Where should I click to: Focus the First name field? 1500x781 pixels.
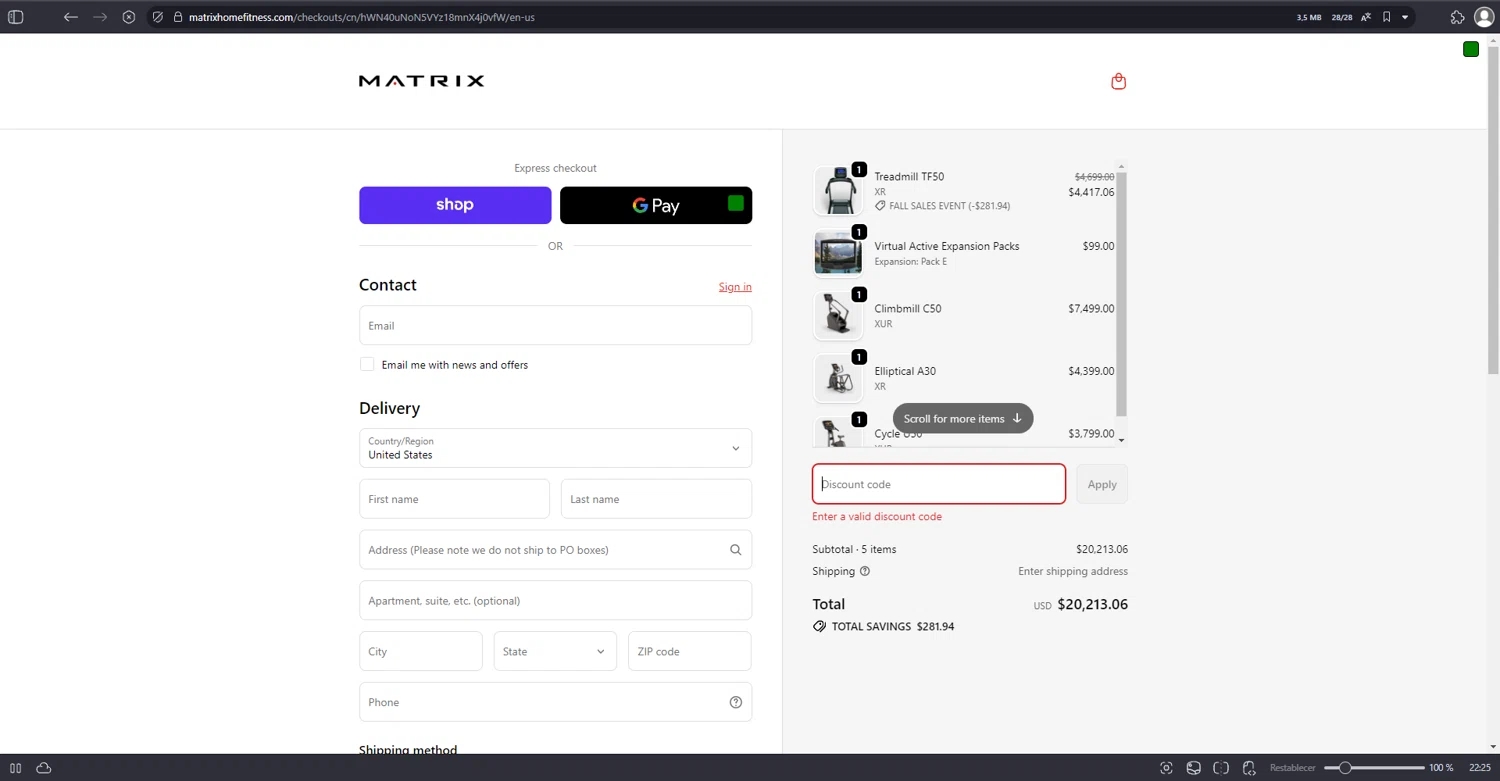[x=454, y=499]
